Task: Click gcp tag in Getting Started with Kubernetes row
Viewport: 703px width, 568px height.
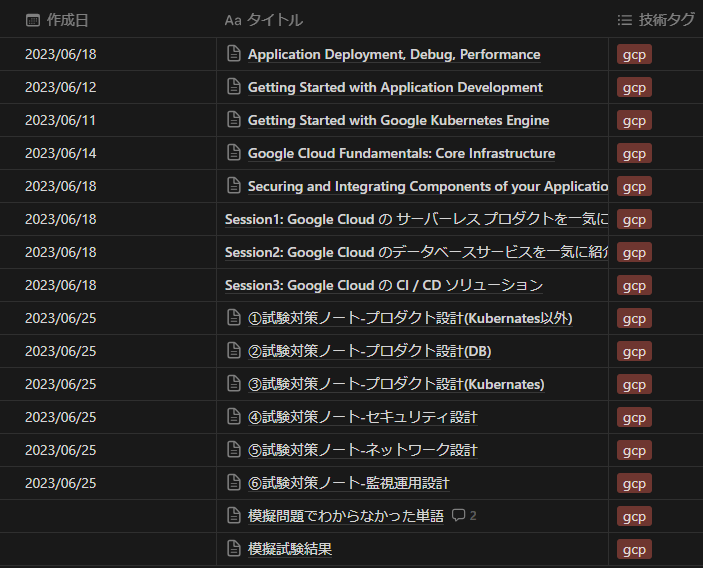Action: click(634, 120)
